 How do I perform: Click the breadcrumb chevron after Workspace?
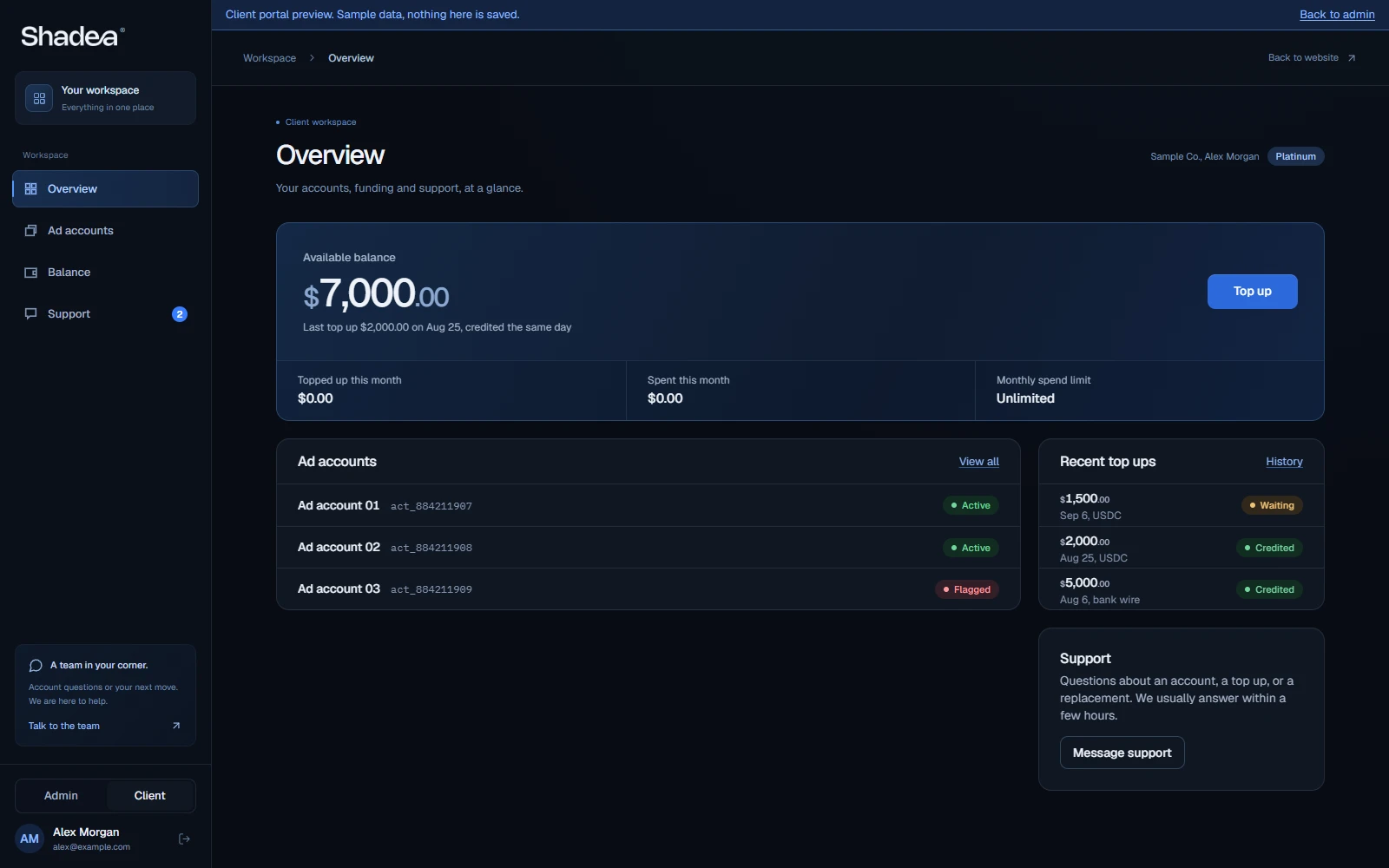312,58
